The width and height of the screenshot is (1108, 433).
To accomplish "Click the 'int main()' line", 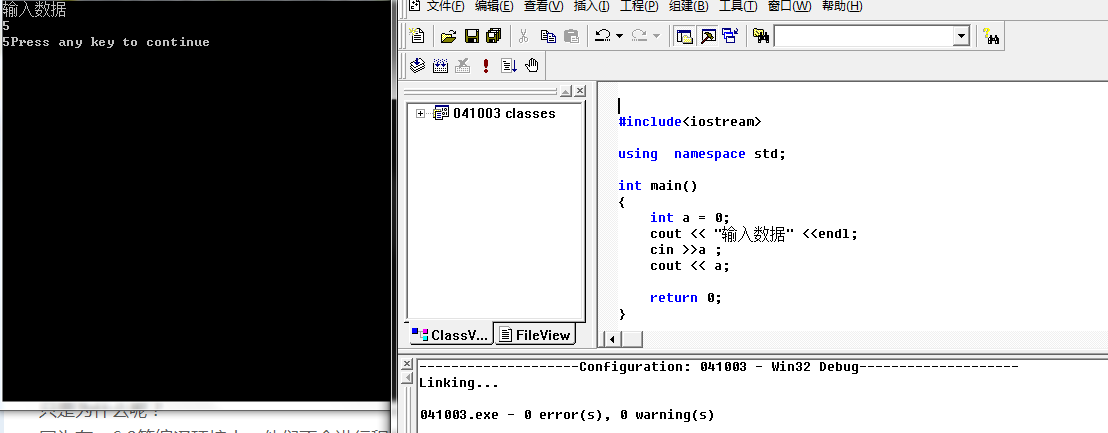I will pyautogui.click(x=657, y=185).
